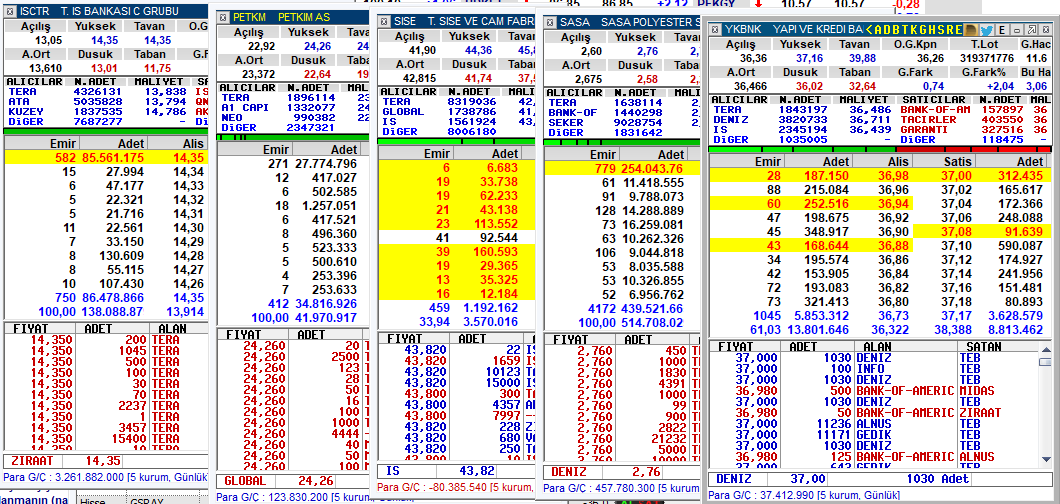Click the green buyer ratio bar in ISCTR window
The width and height of the screenshot is (1060, 504).
click(x=105, y=131)
